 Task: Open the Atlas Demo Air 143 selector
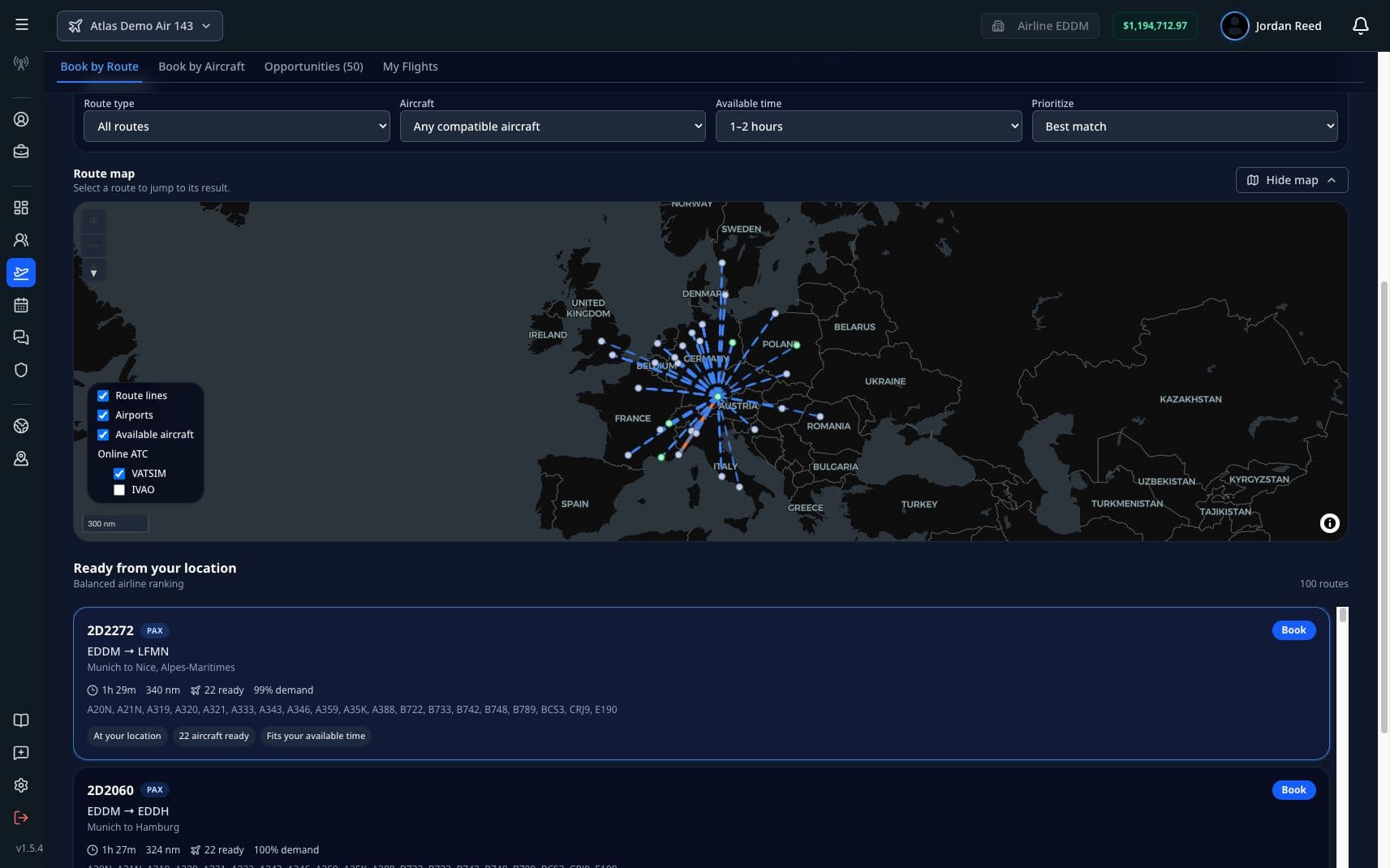[x=140, y=26]
